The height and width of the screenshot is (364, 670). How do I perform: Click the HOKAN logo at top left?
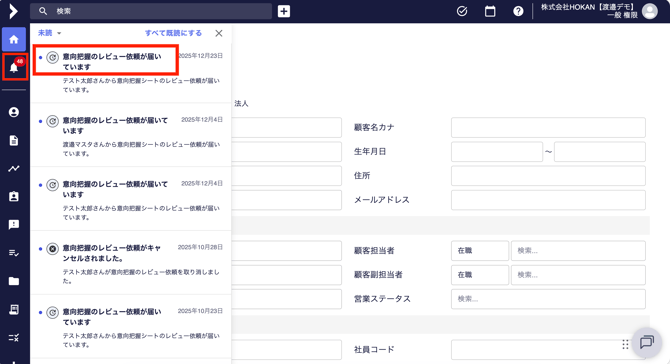pos(13,11)
